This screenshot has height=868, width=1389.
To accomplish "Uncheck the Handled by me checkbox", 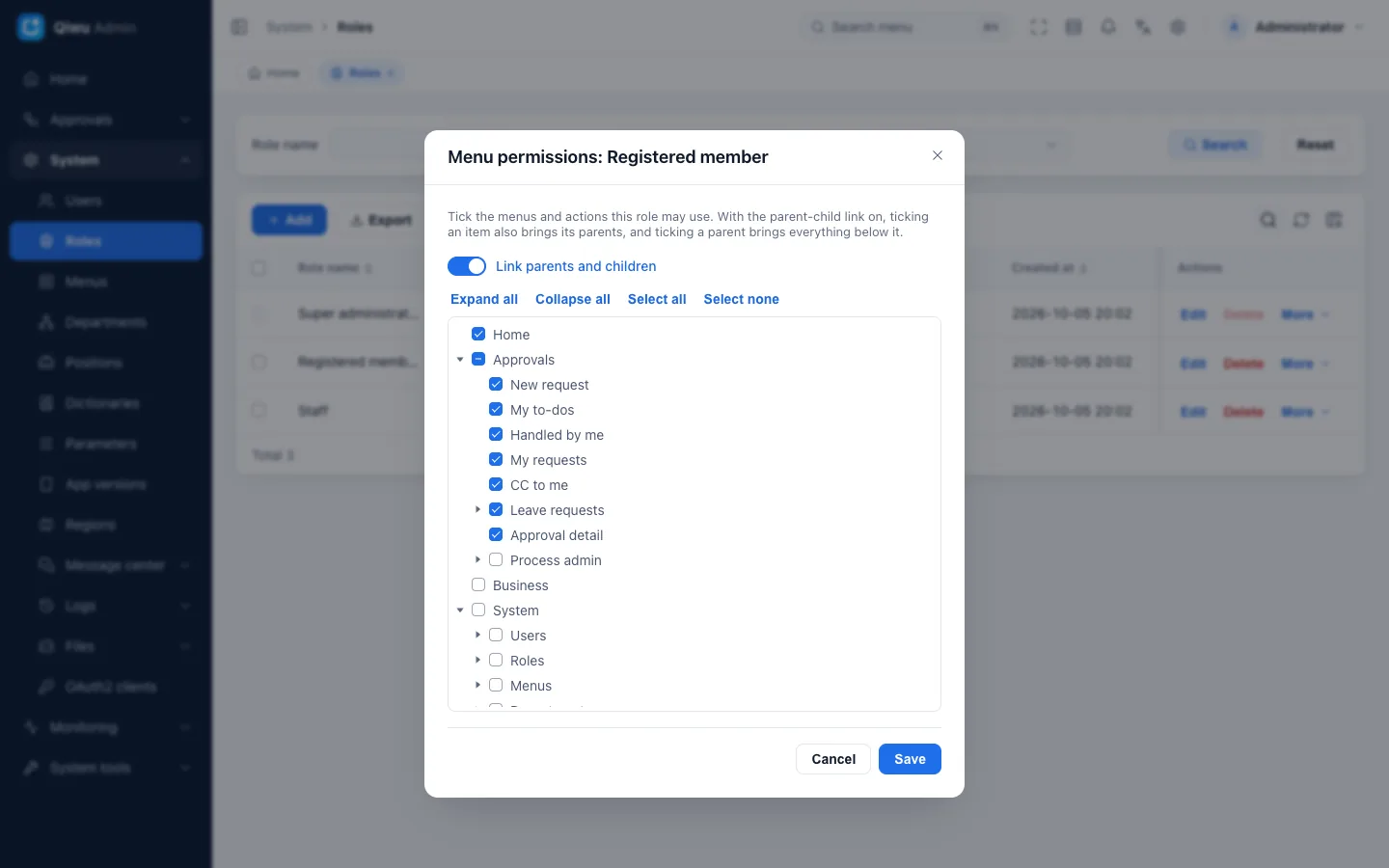I will tap(496, 434).
